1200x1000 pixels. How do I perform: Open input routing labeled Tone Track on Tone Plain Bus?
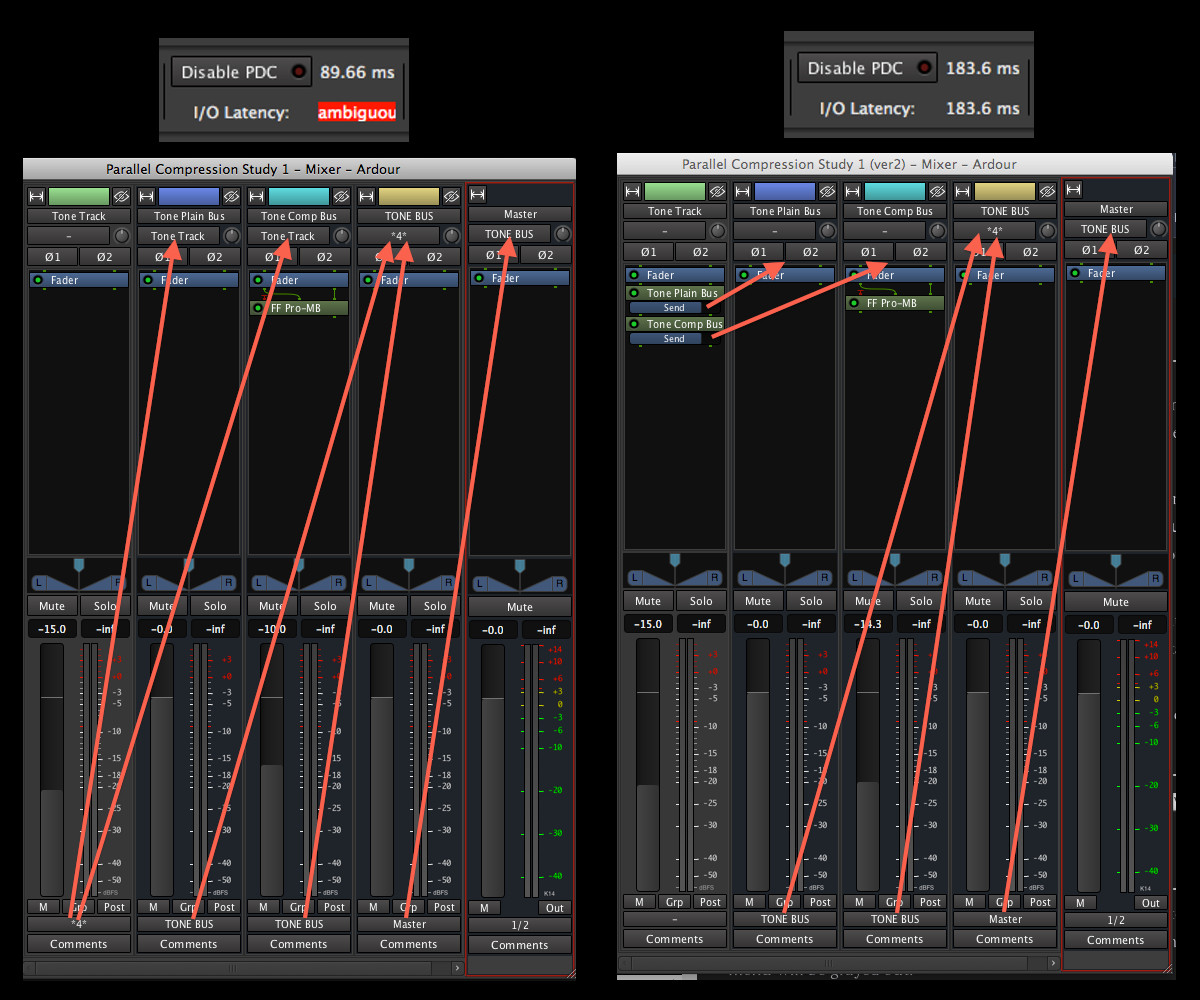coord(178,236)
